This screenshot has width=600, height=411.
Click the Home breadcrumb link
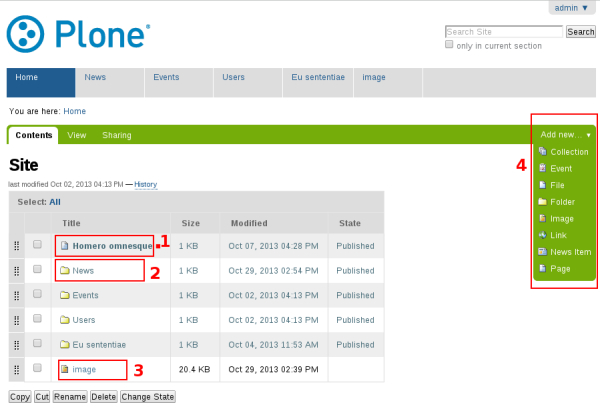[75, 111]
